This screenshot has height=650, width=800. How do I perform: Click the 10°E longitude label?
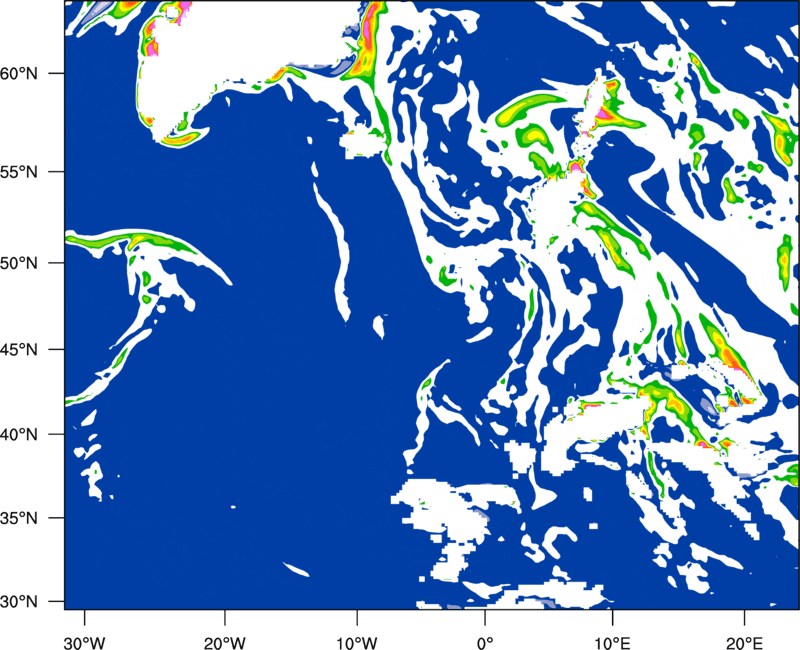coord(612,643)
